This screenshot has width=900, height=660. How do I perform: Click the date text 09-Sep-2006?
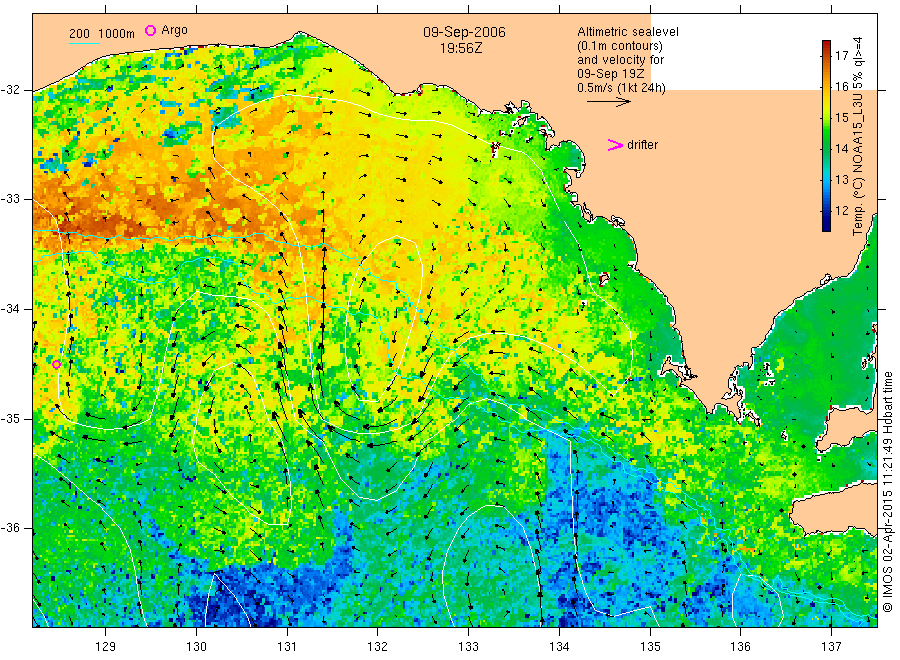tap(464, 32)
